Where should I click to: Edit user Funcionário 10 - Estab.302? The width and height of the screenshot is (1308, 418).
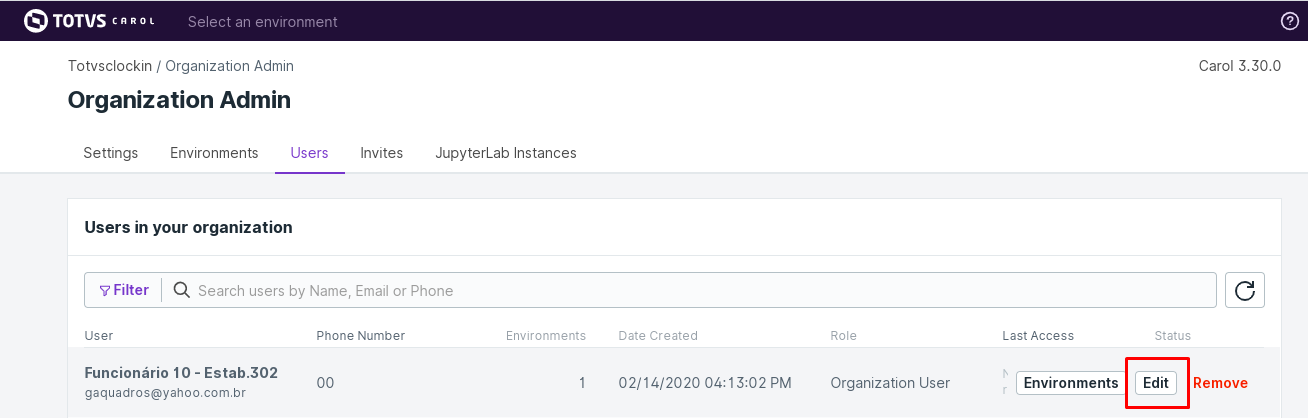click(1156, 383)
